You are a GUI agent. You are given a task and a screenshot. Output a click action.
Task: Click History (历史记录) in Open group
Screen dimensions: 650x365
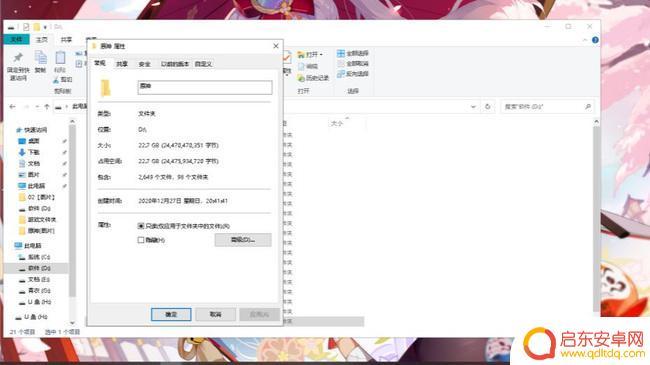(313, 78)
